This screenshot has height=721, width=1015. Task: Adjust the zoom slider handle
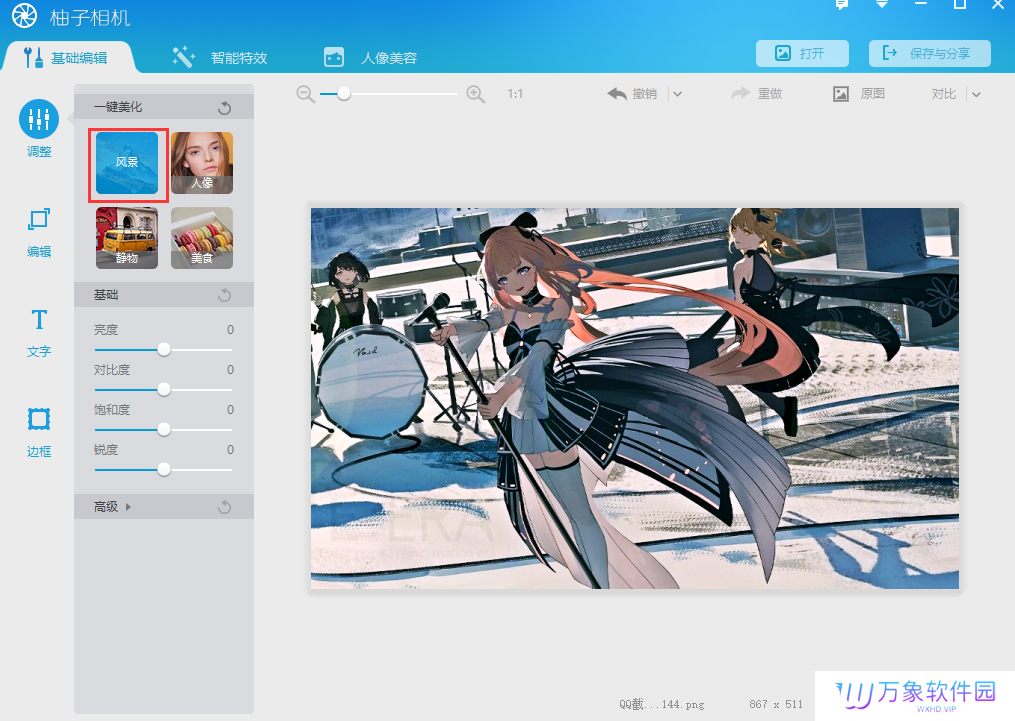point(344,94)
